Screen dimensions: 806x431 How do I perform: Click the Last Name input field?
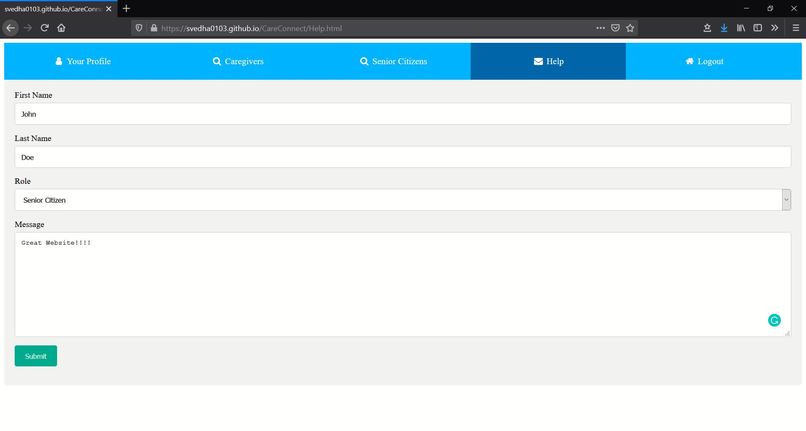[402, 157]
